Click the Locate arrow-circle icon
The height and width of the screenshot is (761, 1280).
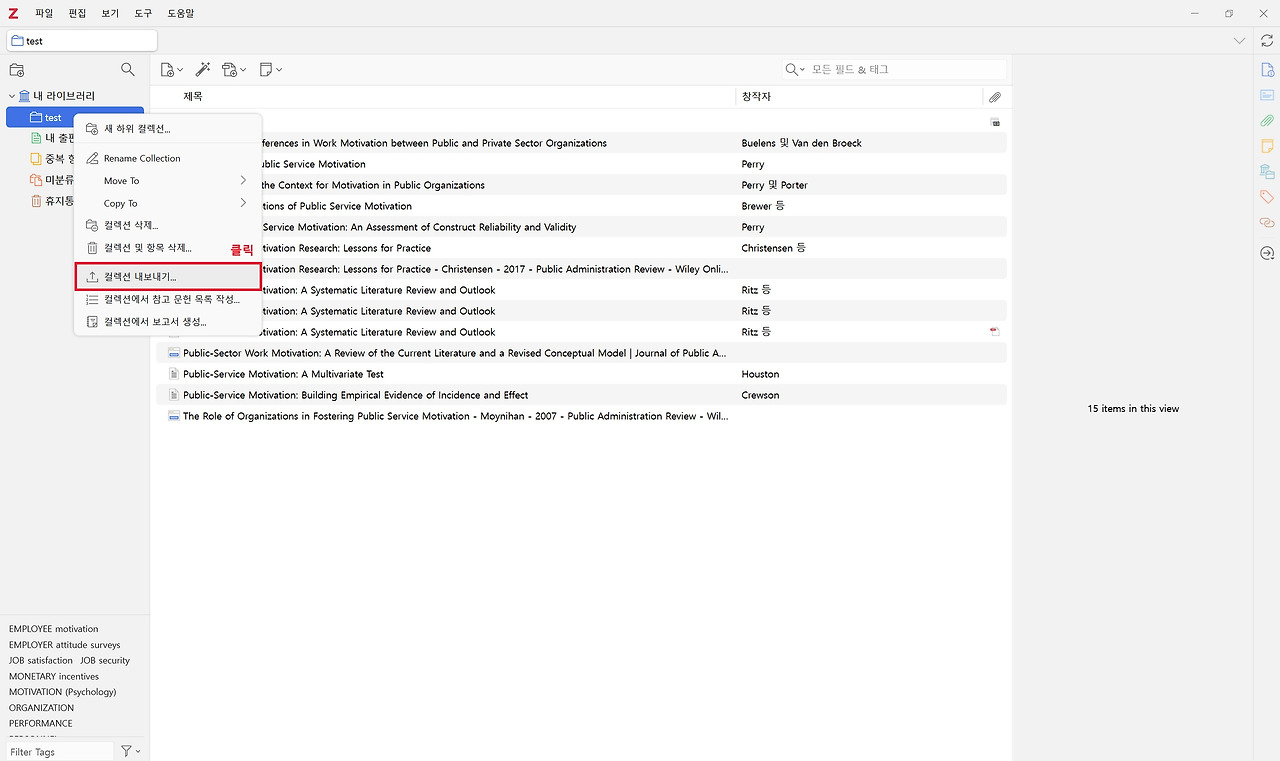[1267, 254]
